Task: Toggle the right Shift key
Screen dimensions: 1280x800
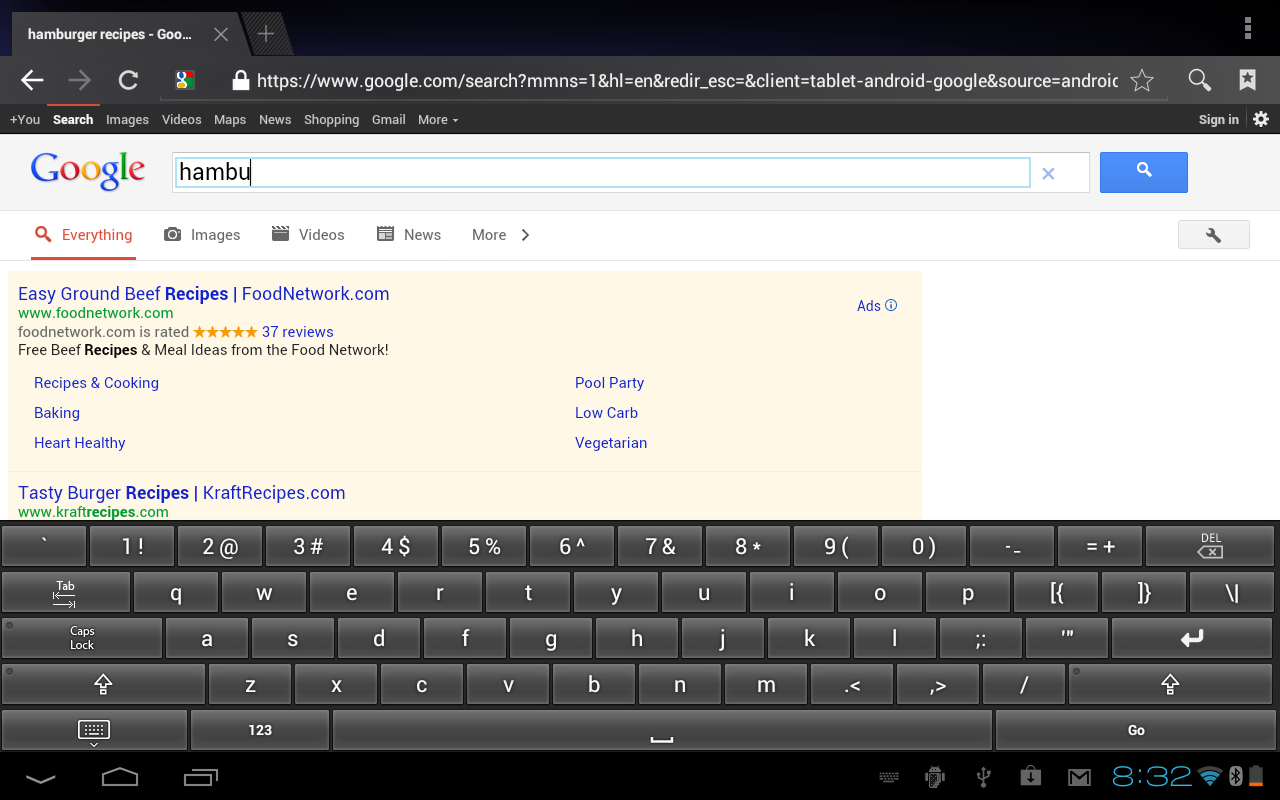Action: 1171,684
